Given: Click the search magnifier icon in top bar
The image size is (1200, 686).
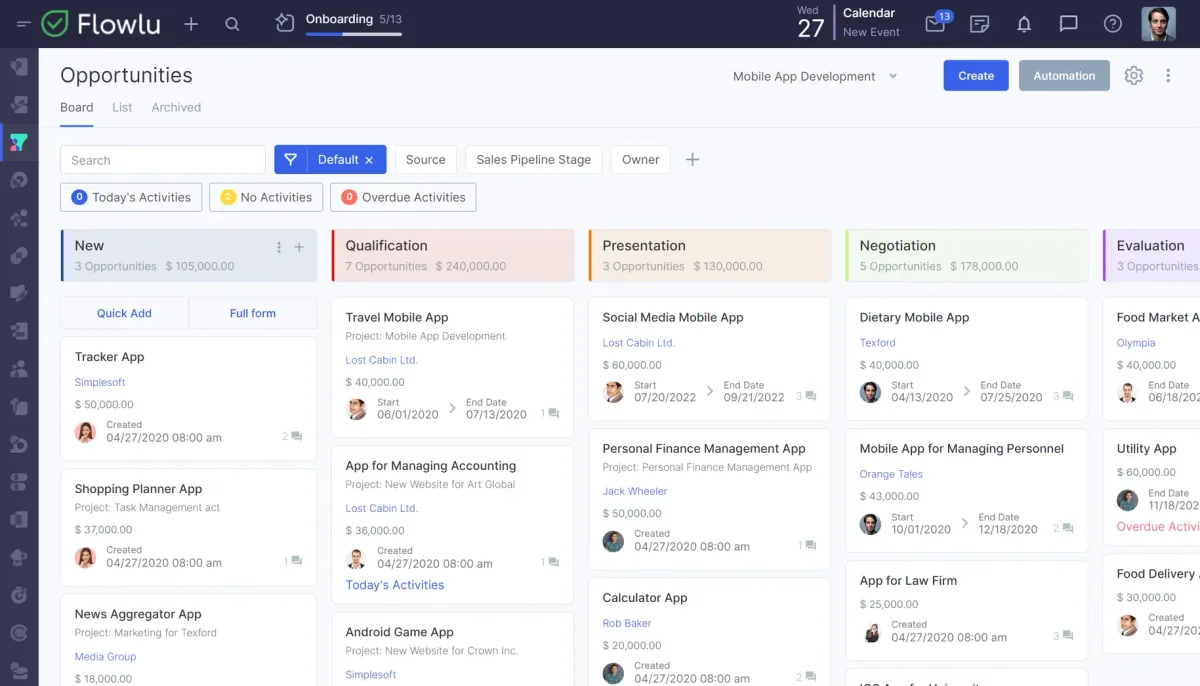Looking at the screenshot, I should tap(232, 24).
